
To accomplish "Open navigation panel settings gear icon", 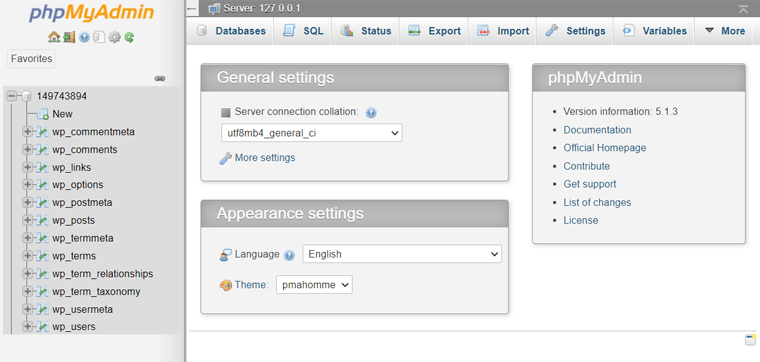I will 114,37.
